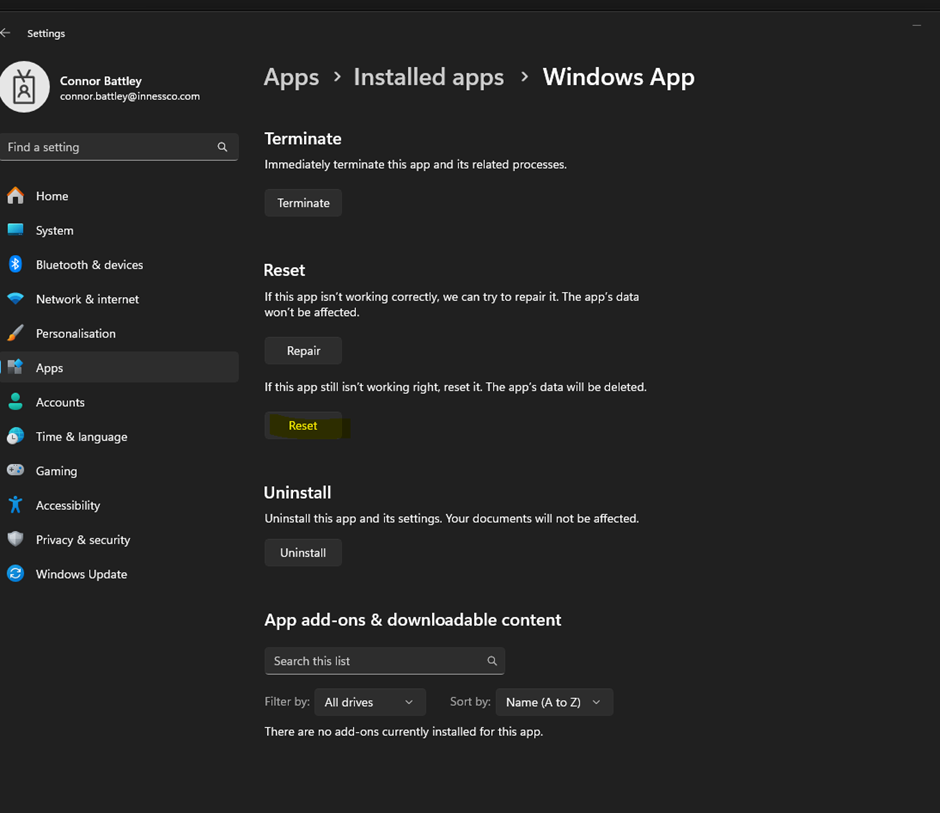Click the Accounts person icon
Image resolution: width=940 pixels, height=813 pixels.
(15, 402)
